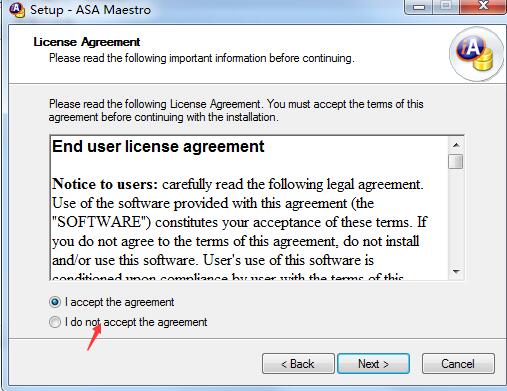Click the "Setup - ASA Maestro" title text
The image size is (507, 391).
tap(90, 10)
